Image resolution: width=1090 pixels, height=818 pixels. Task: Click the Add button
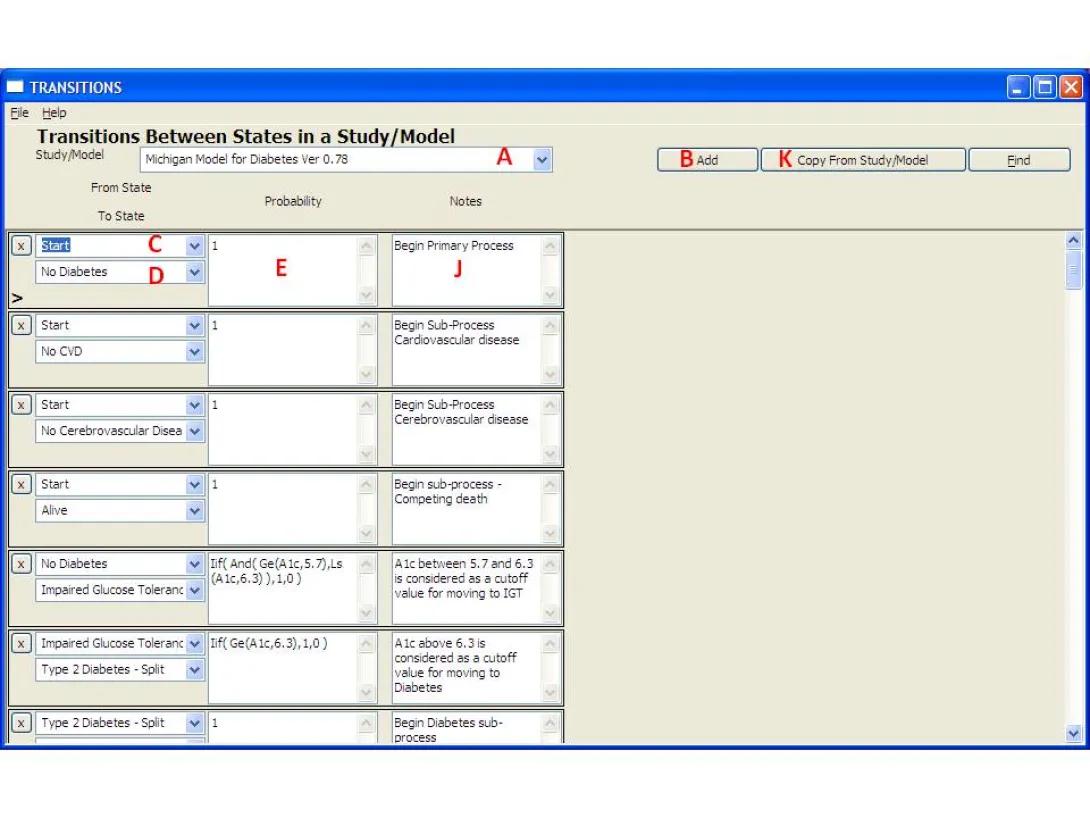[x=707, y=160]
